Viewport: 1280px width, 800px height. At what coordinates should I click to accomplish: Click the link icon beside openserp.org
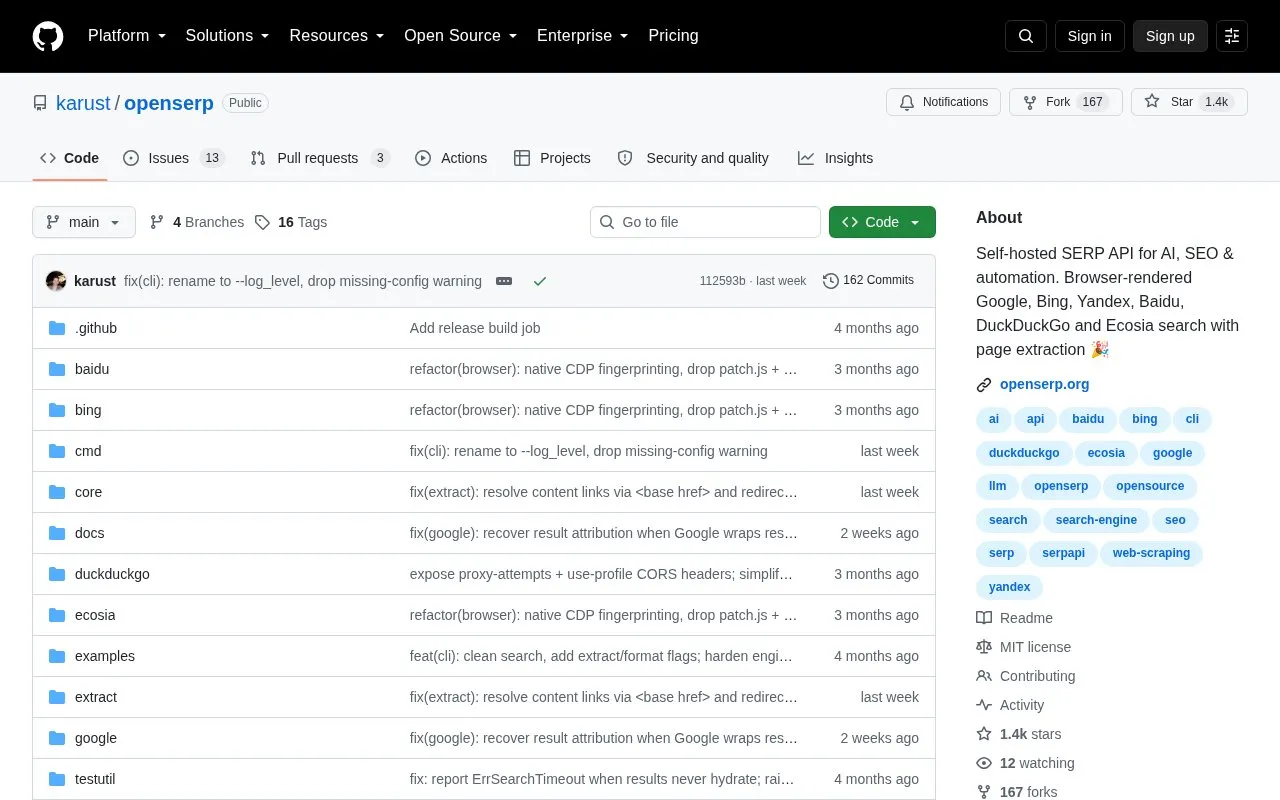click(x=984, y=384)
